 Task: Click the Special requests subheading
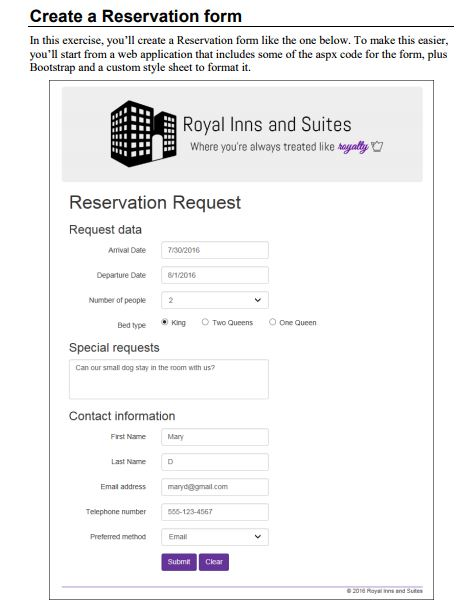pos(114,348)
